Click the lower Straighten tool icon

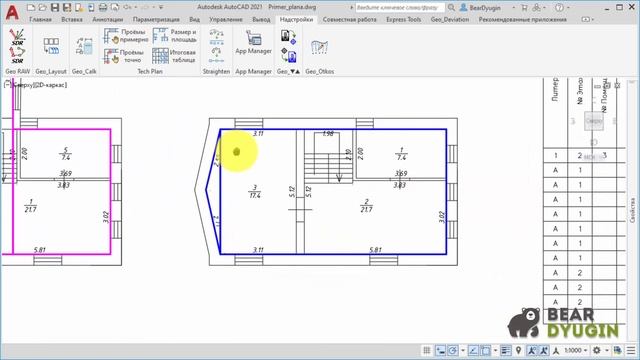[216, 55]
